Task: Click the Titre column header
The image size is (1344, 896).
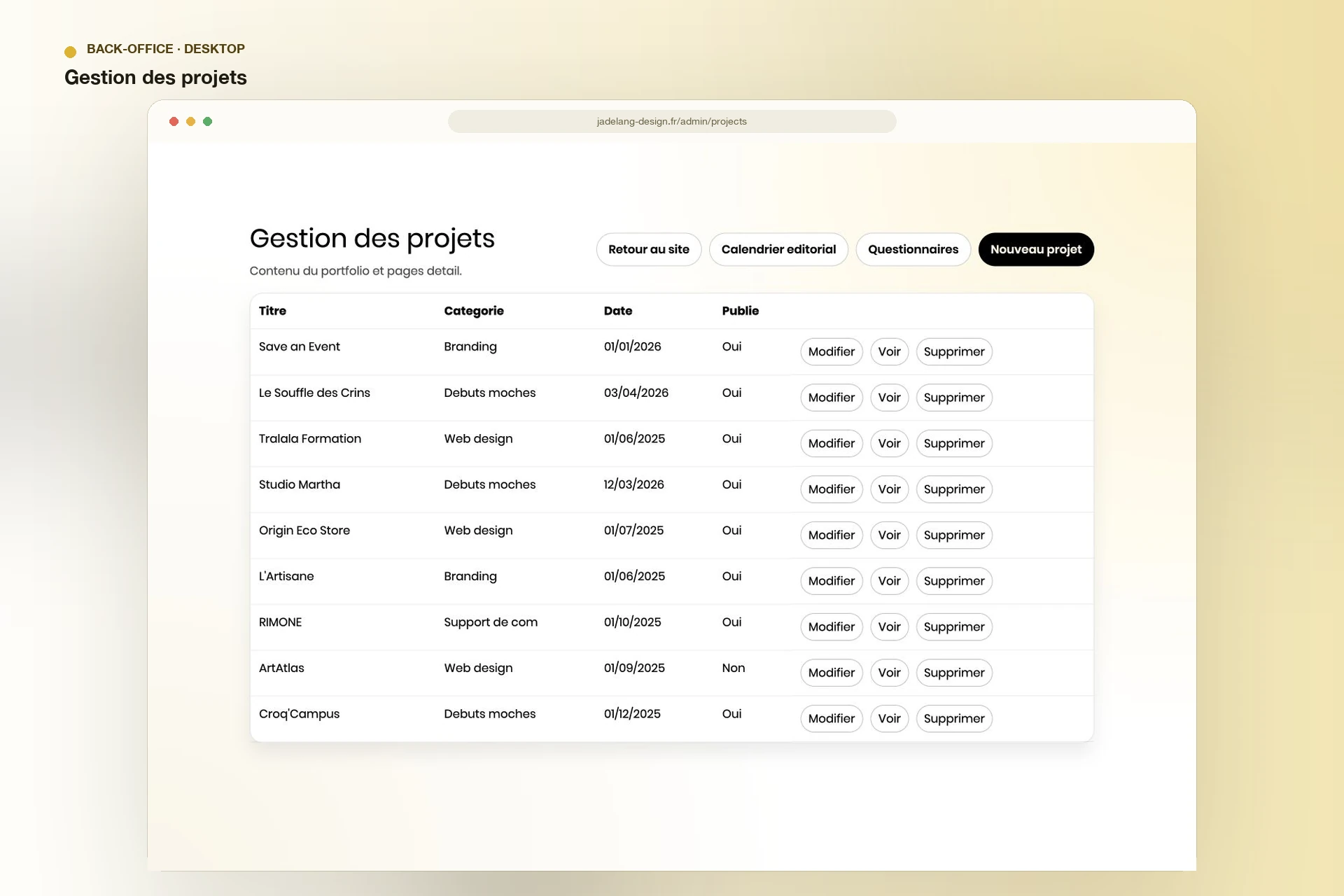Action: tap(272, 311)
